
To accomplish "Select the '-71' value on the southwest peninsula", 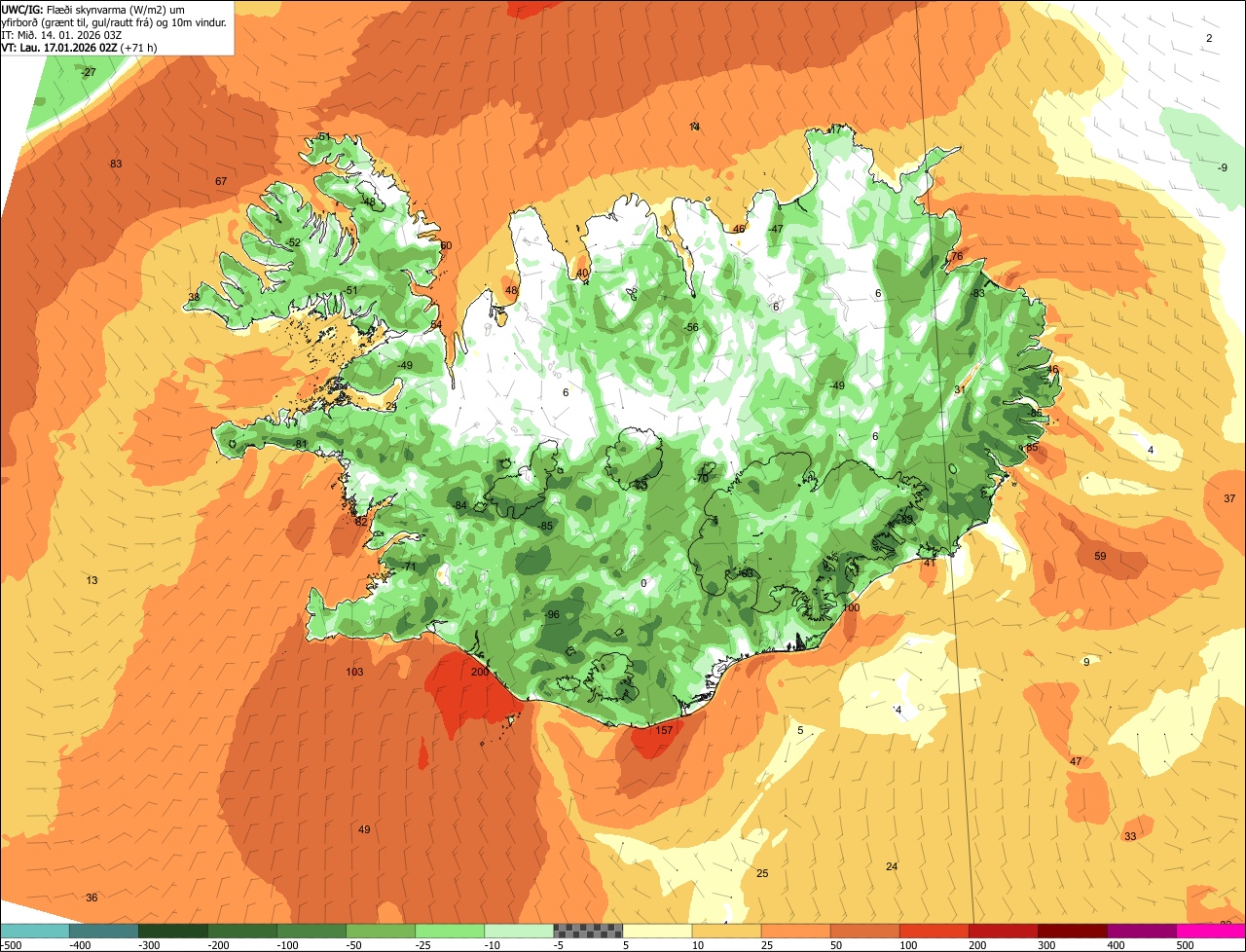I will coord(409,566).
